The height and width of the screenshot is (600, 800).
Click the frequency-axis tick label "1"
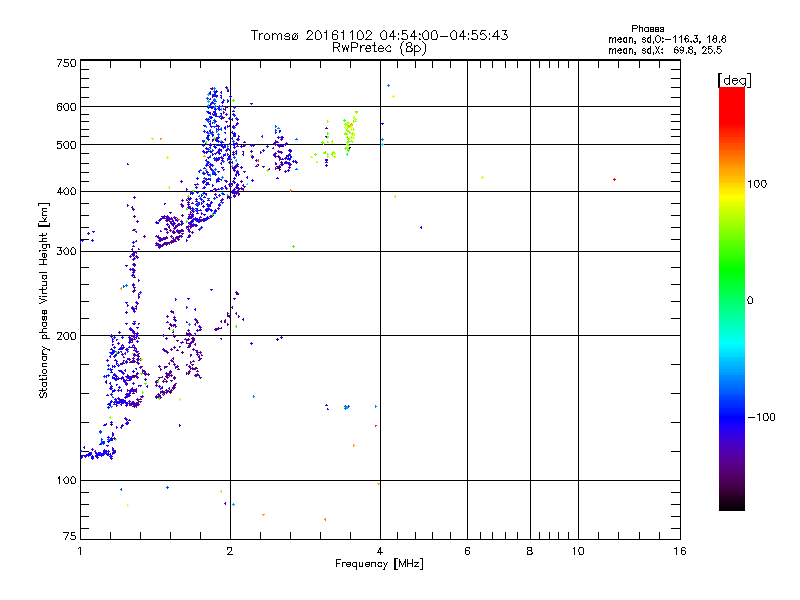click(x=80, y=551)
